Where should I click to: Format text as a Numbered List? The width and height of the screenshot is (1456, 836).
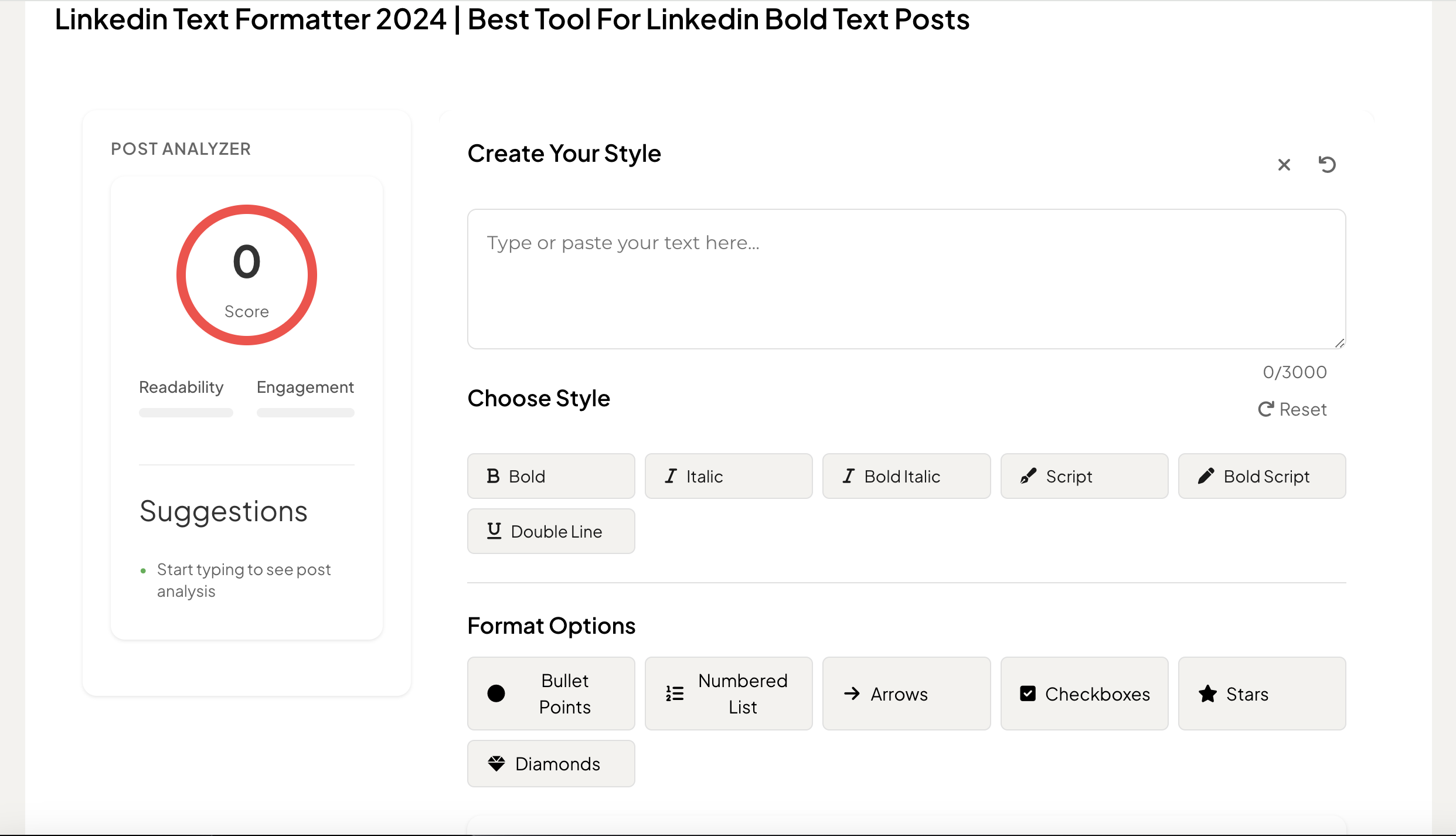729,694
